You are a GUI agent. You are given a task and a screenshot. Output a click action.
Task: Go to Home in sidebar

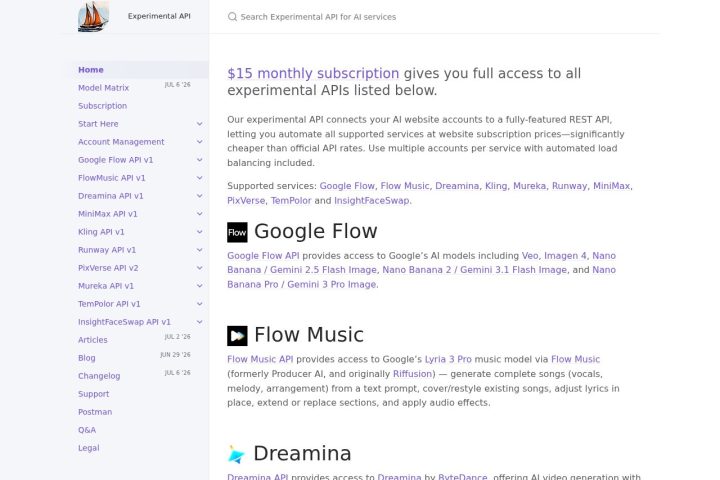click(90, 70)
